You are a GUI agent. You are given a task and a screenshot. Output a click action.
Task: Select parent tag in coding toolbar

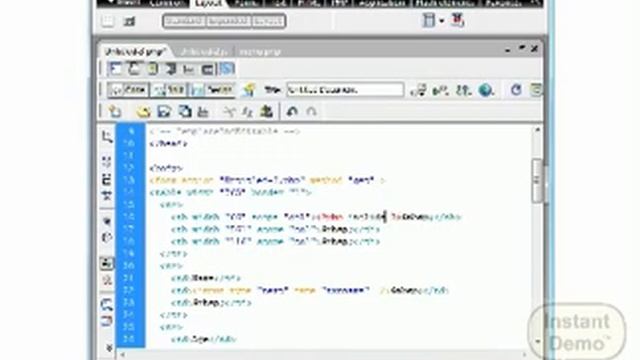point(107,222)
